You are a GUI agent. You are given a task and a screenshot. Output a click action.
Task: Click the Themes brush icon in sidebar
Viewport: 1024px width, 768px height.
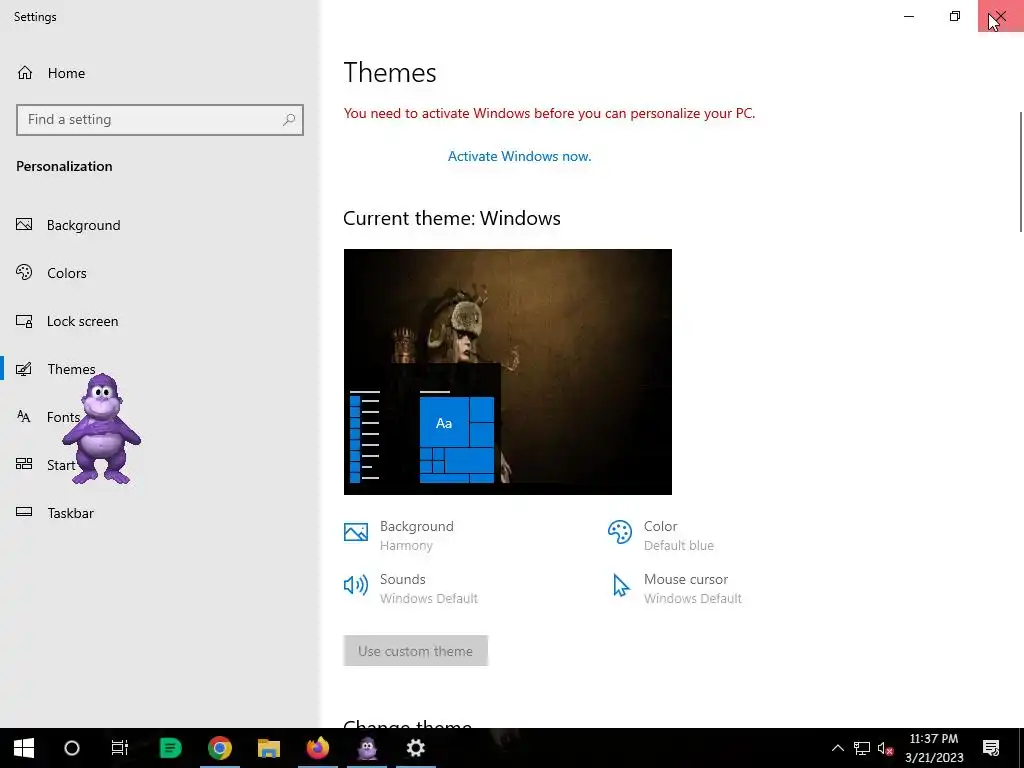click(x=24, y=369)
